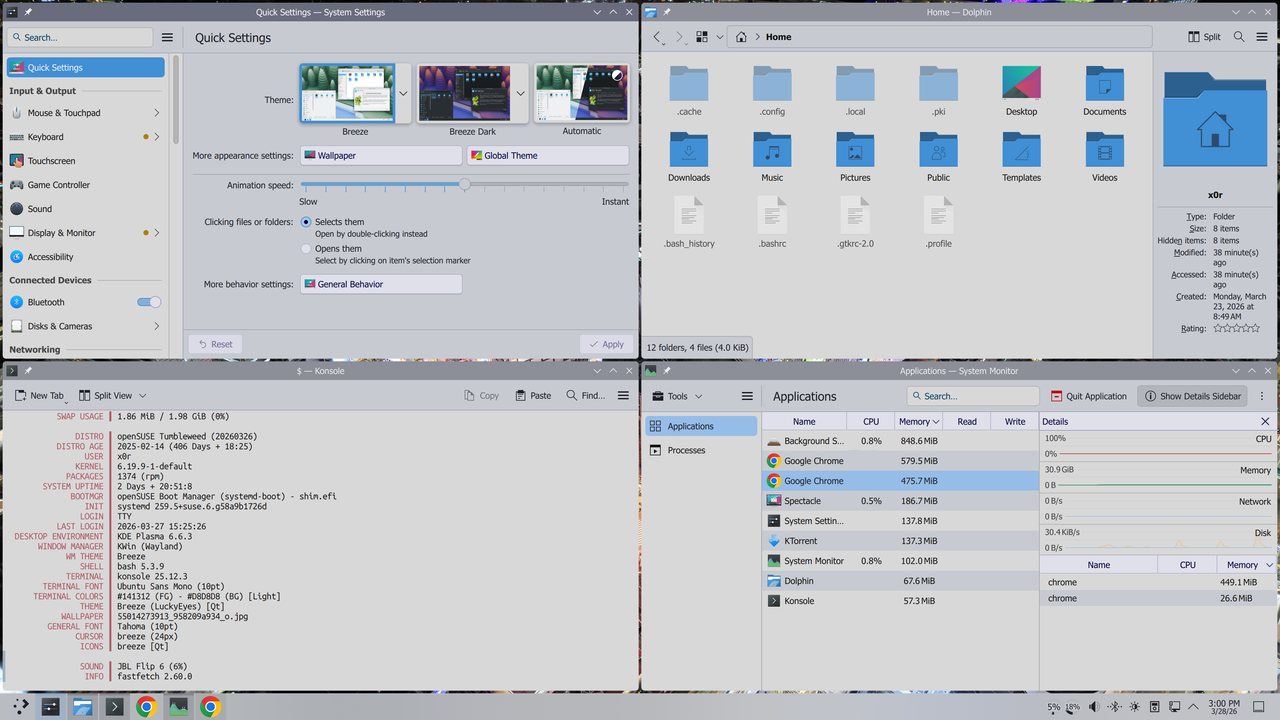Switch to the Applications page in System Monitor
The image size is (1280, 720).
tap(701, 426)
